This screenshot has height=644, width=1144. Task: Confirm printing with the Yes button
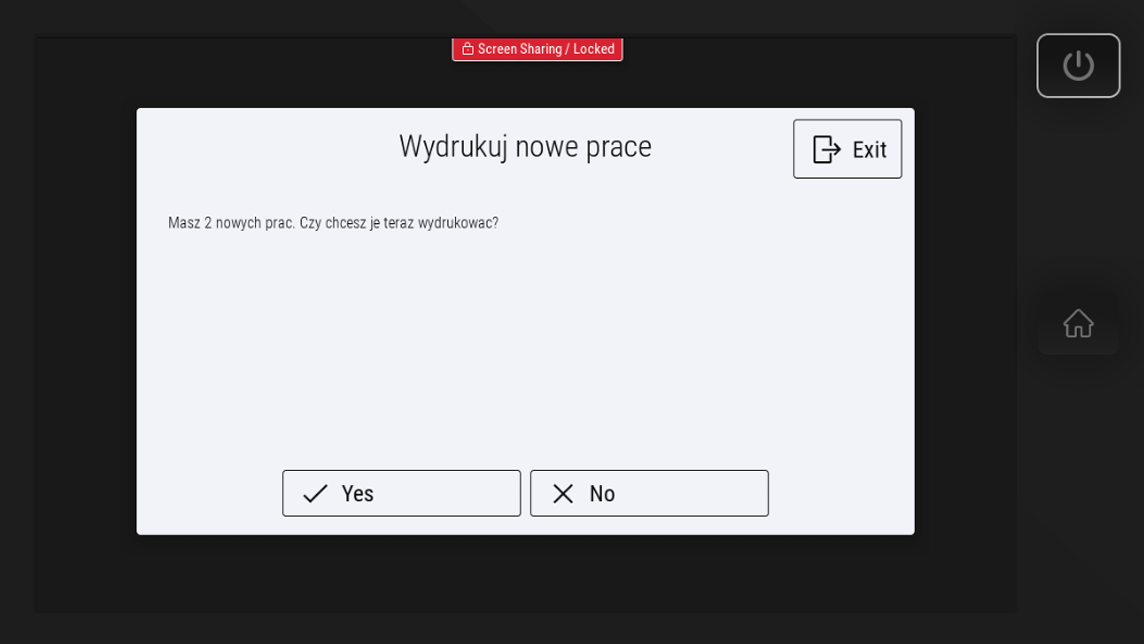tap(401, 493)
